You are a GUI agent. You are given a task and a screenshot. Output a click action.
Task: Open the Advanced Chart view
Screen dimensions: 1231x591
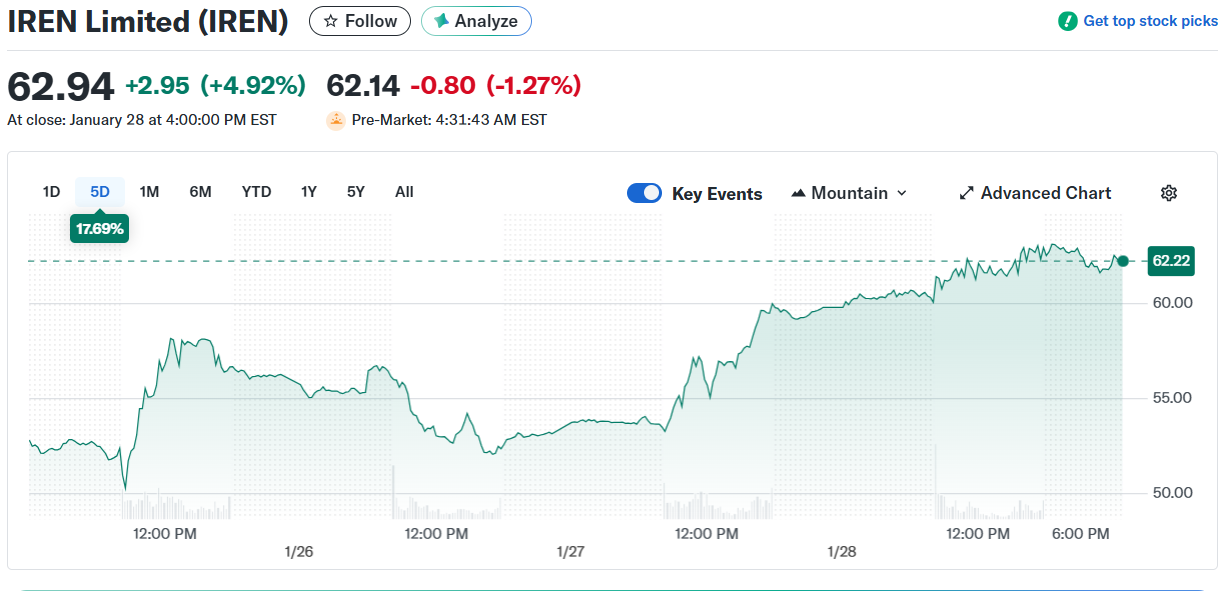[1045, 193]
